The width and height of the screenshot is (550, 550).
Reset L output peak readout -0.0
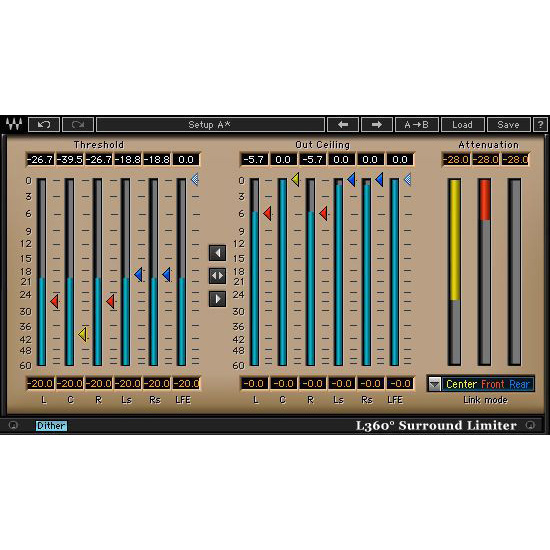[254, 383]
